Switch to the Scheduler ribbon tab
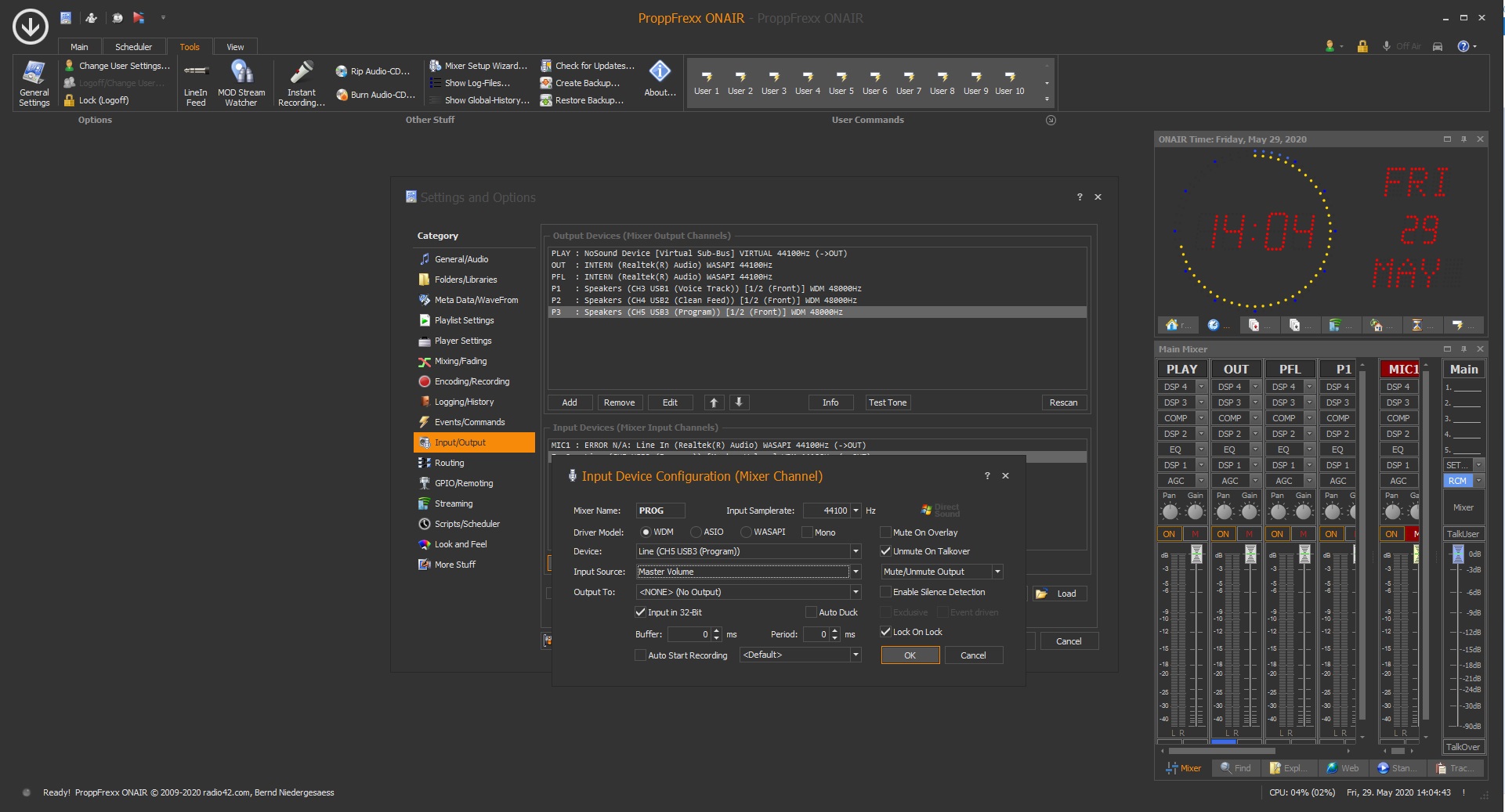1505x812 pixels. (133, 47)
